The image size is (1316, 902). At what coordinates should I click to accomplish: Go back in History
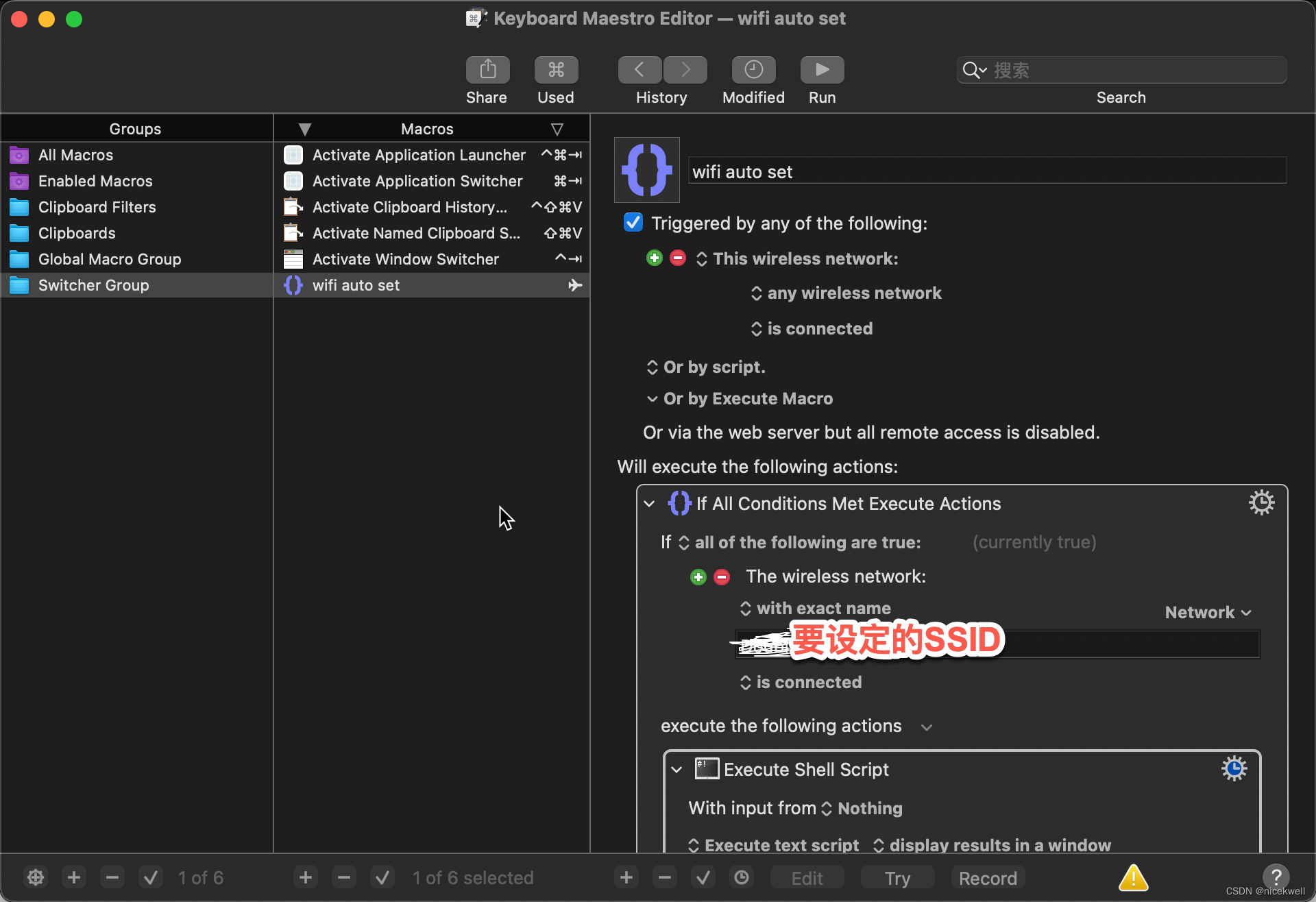click(639, 70)
